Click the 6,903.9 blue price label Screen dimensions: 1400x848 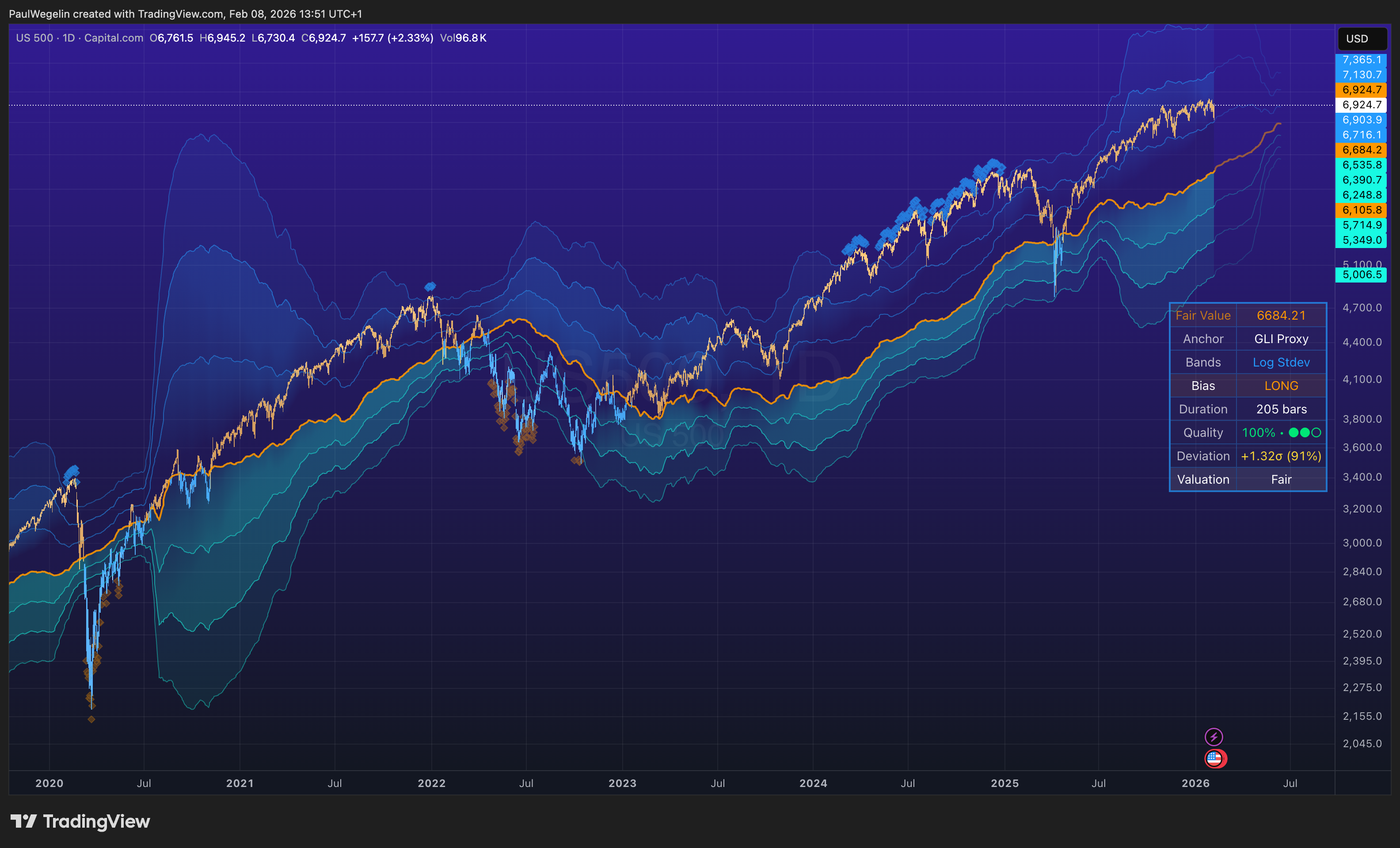point(1361,120)
